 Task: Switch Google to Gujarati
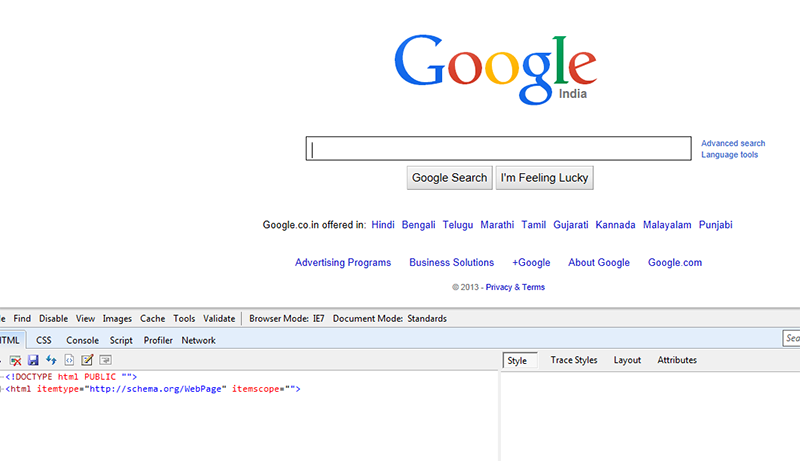pyautogui.click(x=570, y=225)
